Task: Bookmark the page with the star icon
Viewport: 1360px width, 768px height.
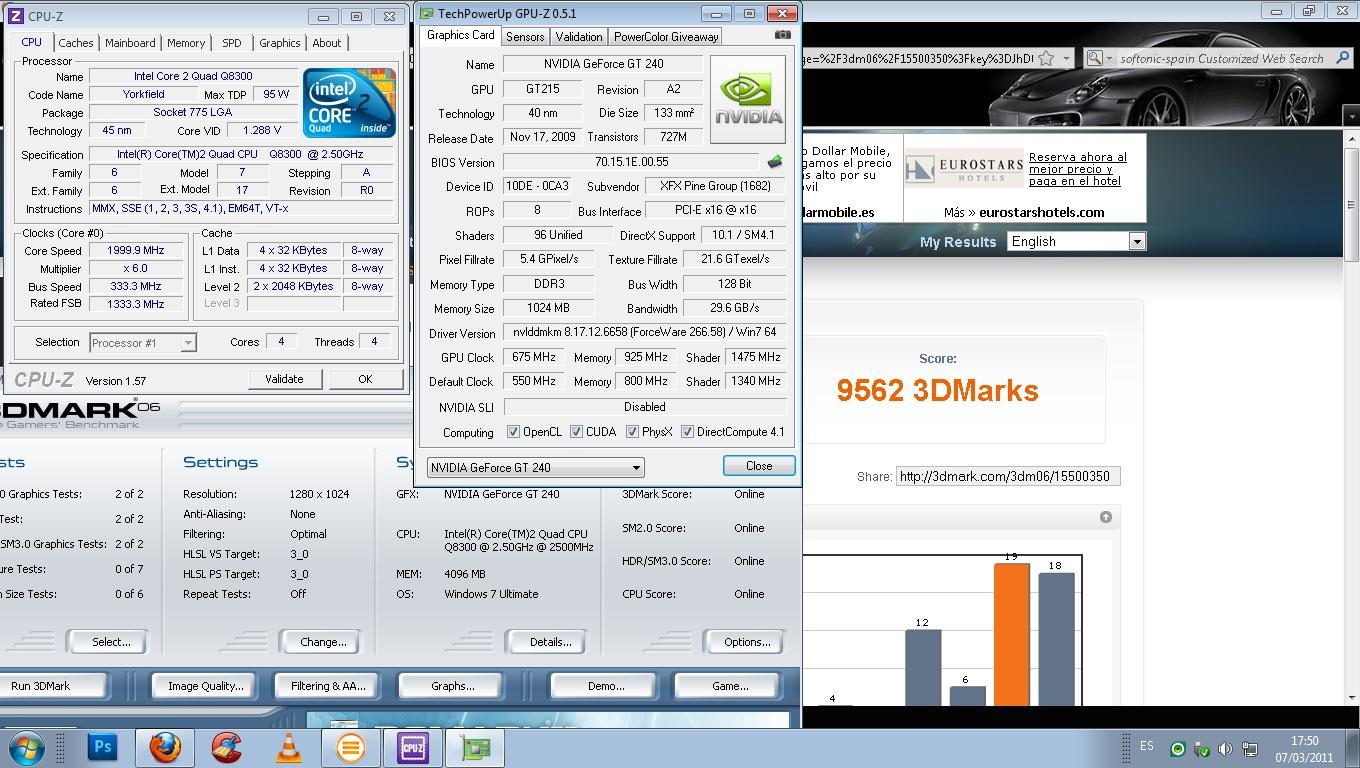Action: (1046, 58)
